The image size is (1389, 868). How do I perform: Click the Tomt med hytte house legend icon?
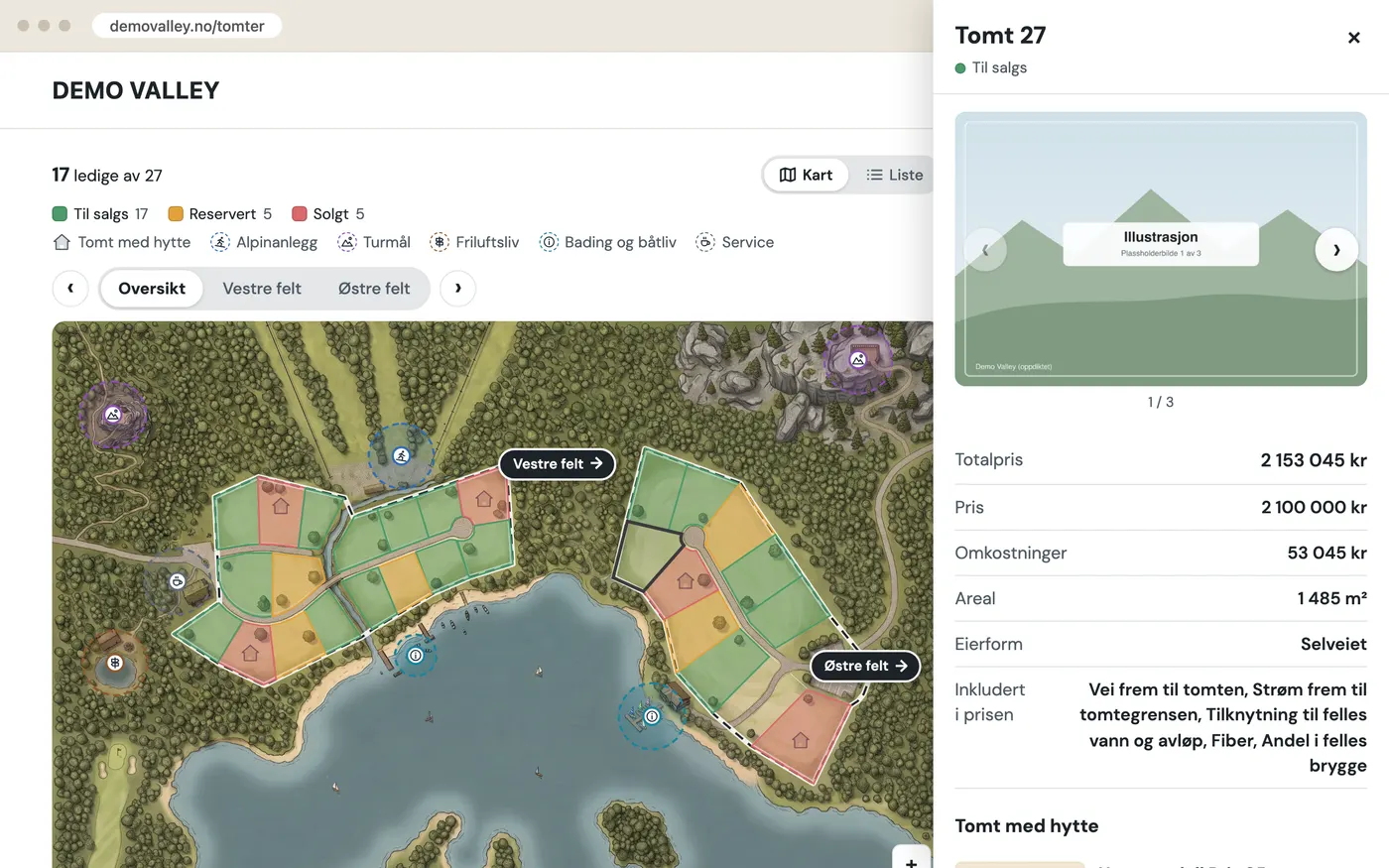click(x=62, y=242)
